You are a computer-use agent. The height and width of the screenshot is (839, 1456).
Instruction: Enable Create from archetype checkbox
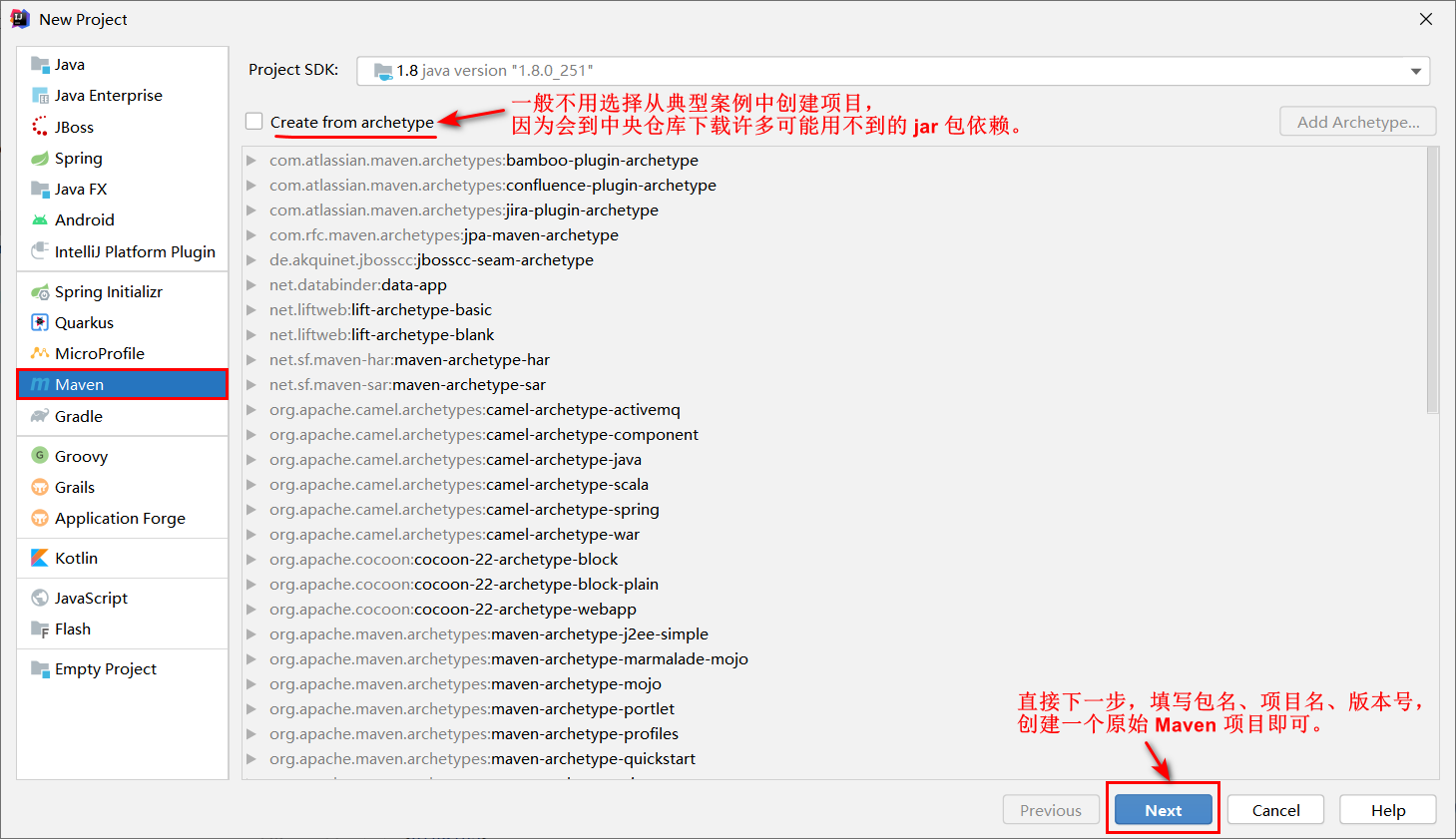pyautogui.click(x=254, y=122)
